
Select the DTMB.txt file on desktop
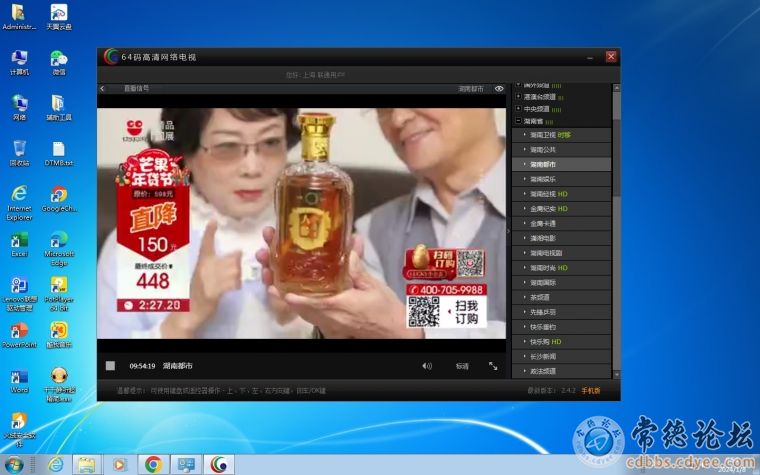(x=59, y=153)
